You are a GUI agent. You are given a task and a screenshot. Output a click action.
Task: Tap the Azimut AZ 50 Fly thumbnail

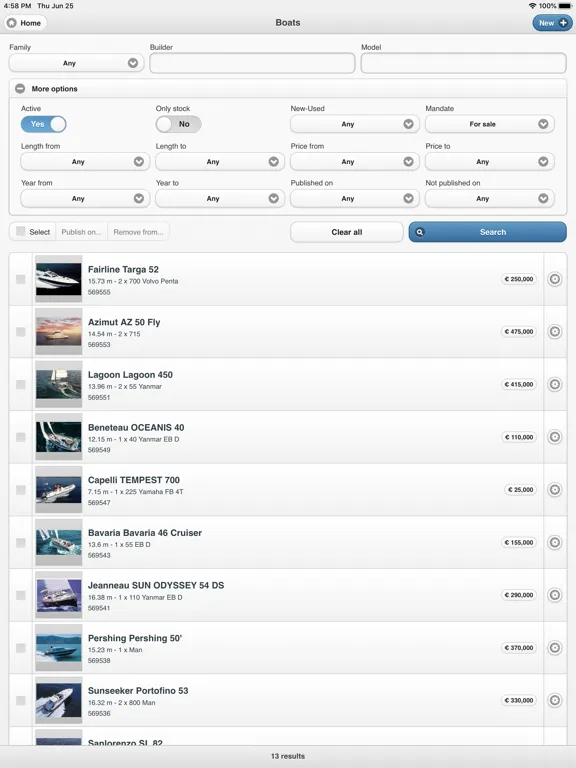59,332
